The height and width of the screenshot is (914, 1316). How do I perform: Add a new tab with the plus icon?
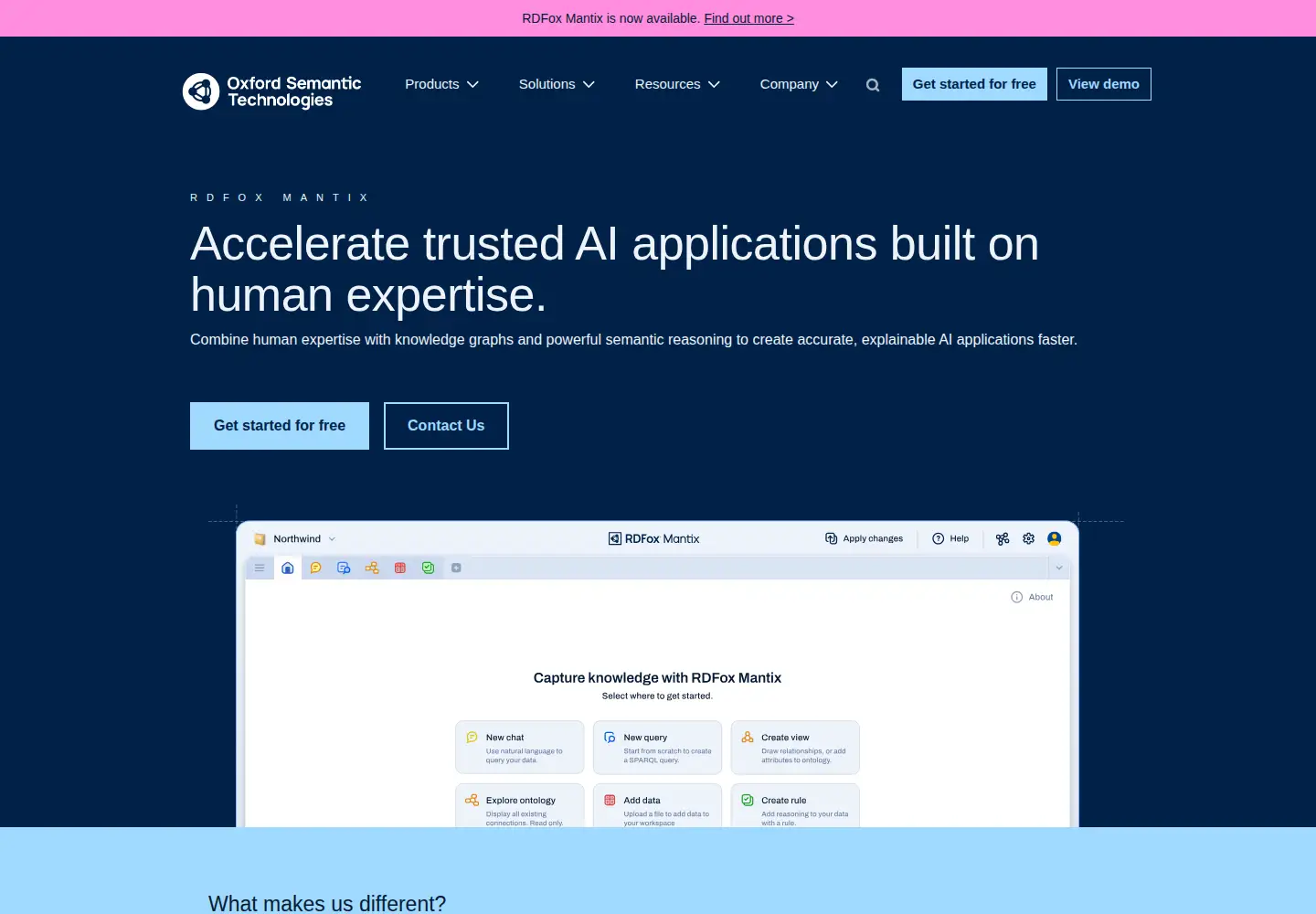[x=456, y=568]
